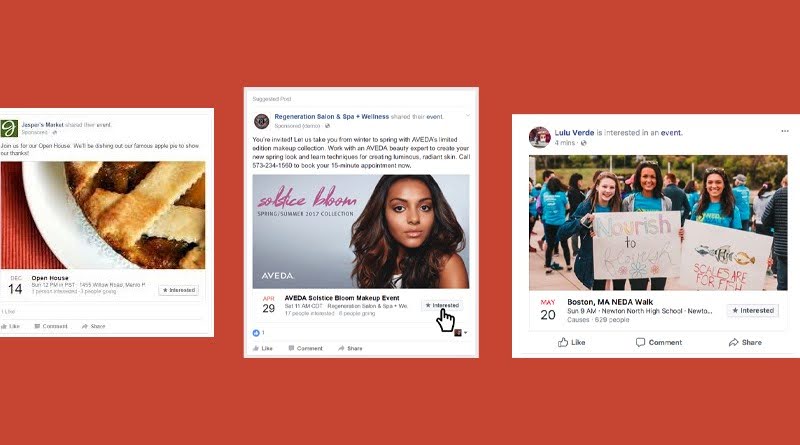Open three-dots menu on Lulu Verde post
The image size is (800, 445).
click(785, 131)
